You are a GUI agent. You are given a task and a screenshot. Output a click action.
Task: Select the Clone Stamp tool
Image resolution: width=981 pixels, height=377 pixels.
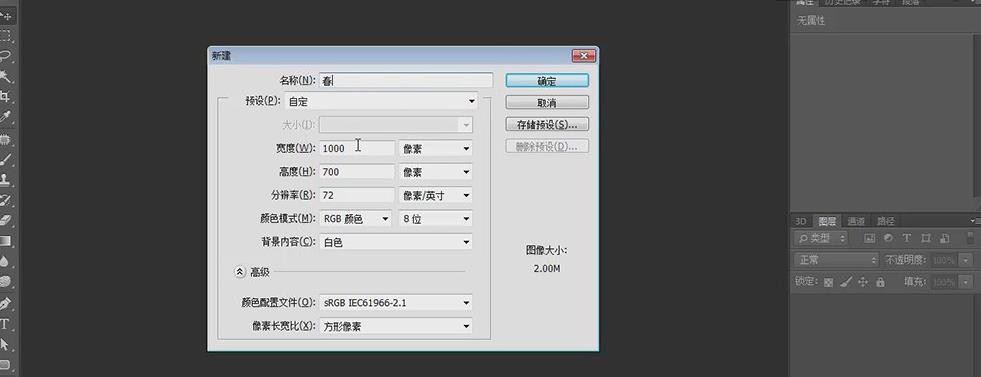5,179
